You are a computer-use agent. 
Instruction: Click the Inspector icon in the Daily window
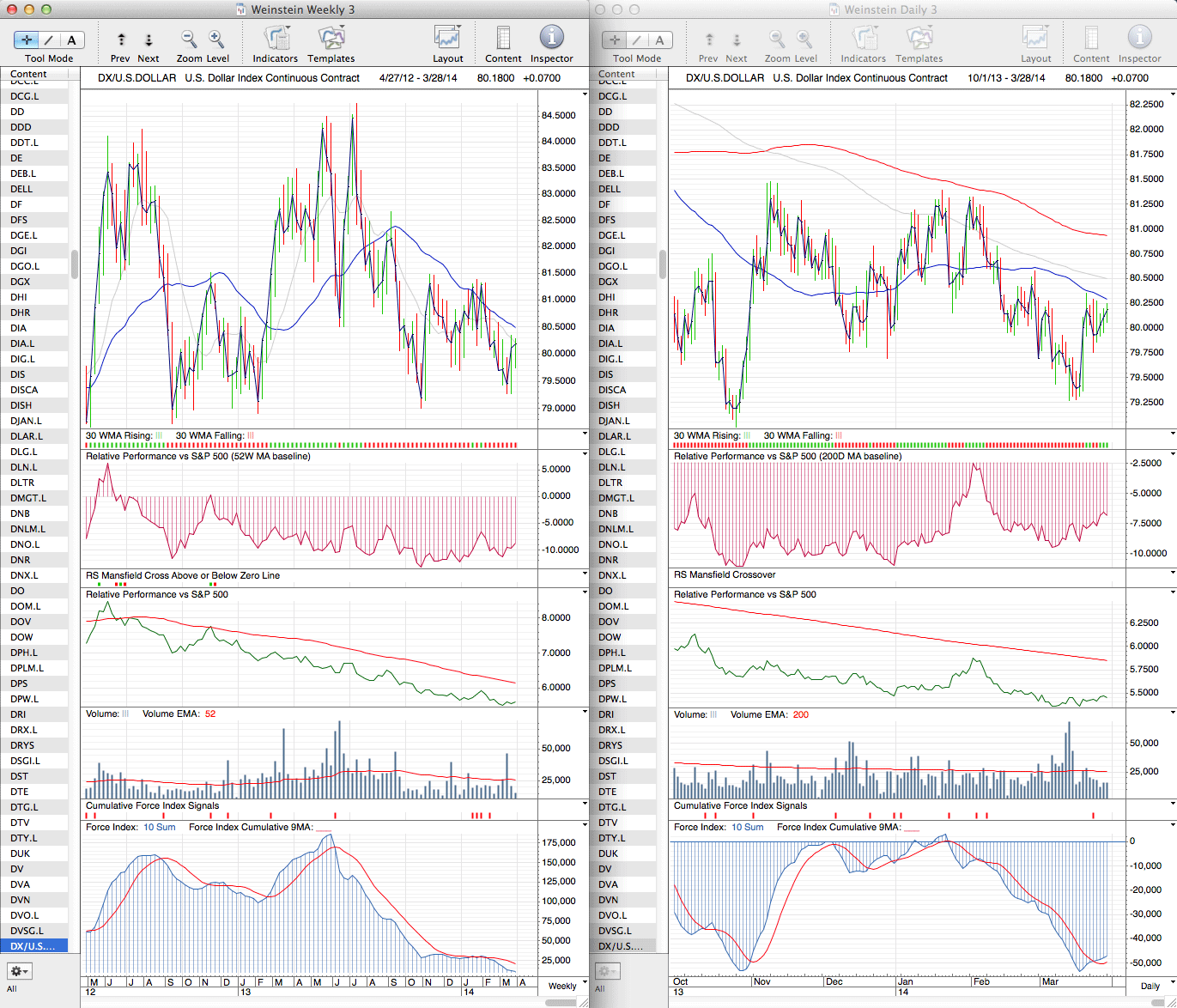click(1139, 39)
